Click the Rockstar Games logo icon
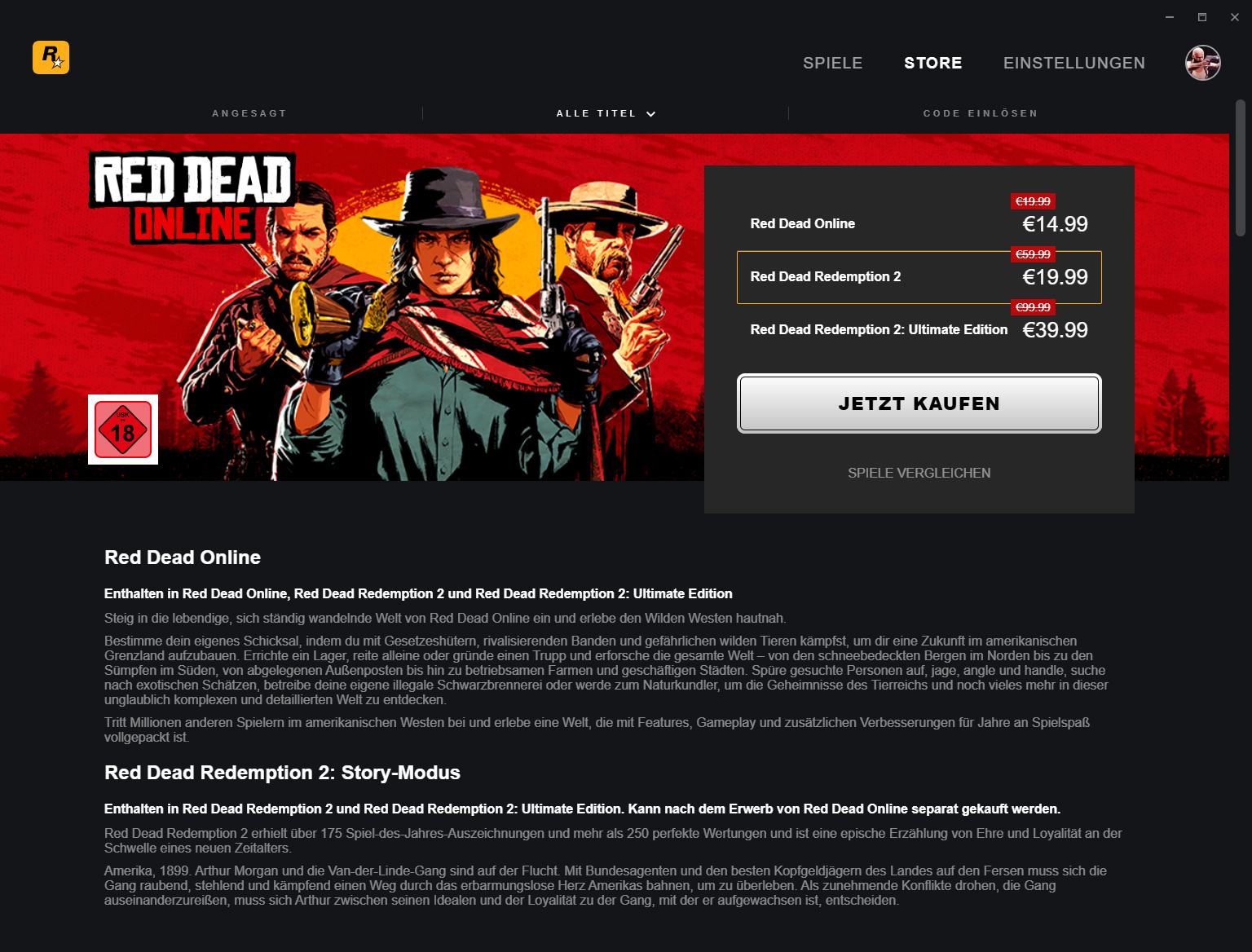 pos(51,57)
